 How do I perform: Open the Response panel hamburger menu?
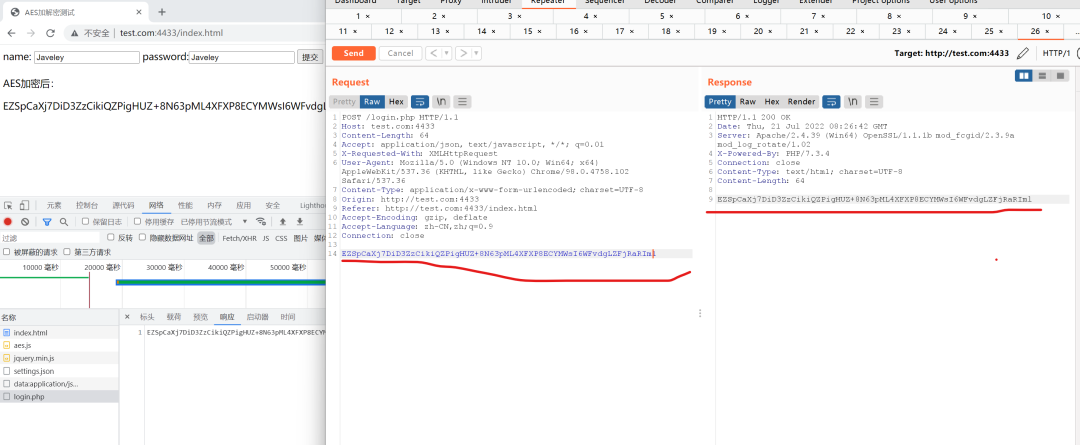click(x=874, y=102)
